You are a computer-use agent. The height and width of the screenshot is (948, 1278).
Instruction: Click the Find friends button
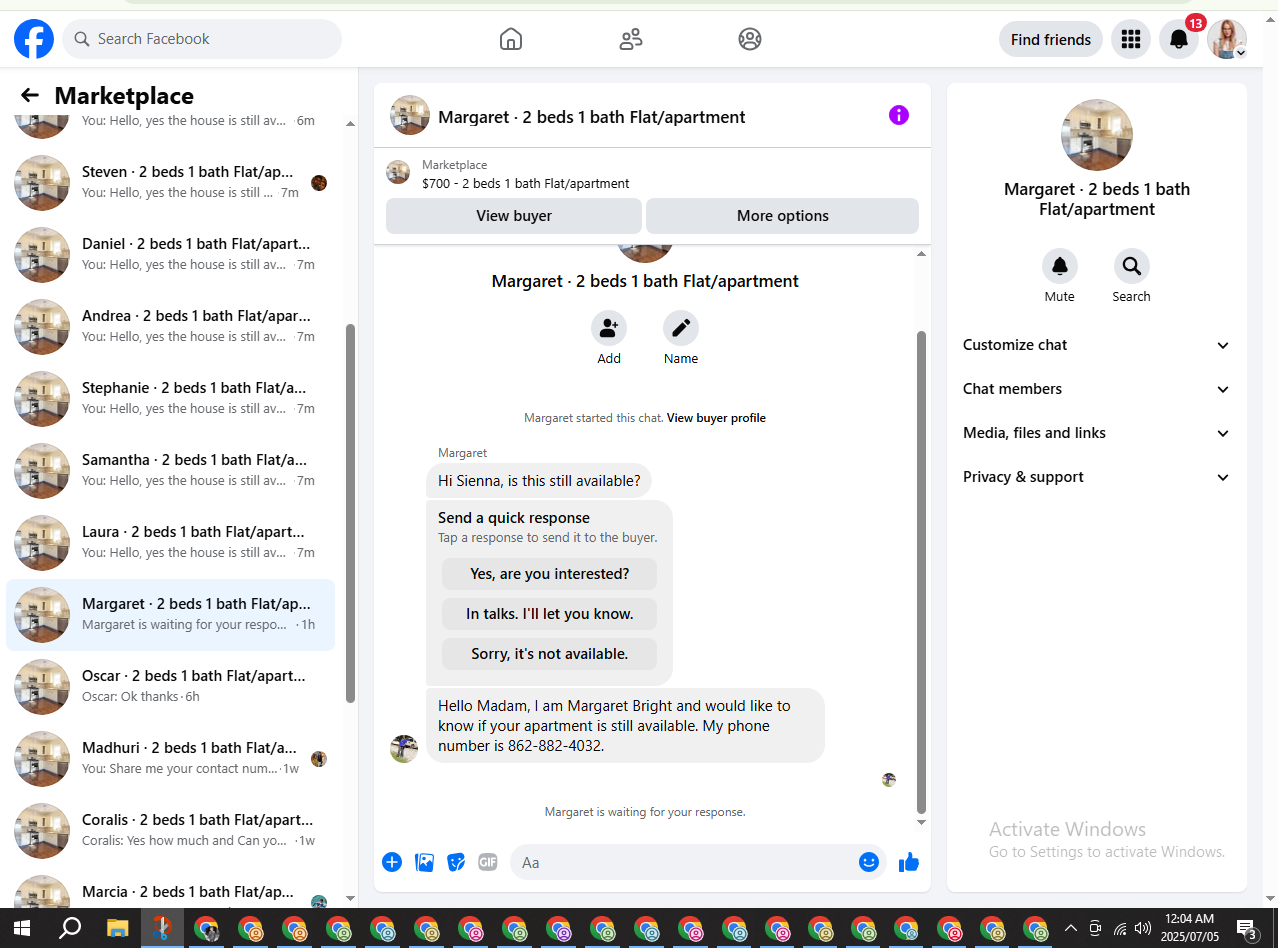point(1051,39)
